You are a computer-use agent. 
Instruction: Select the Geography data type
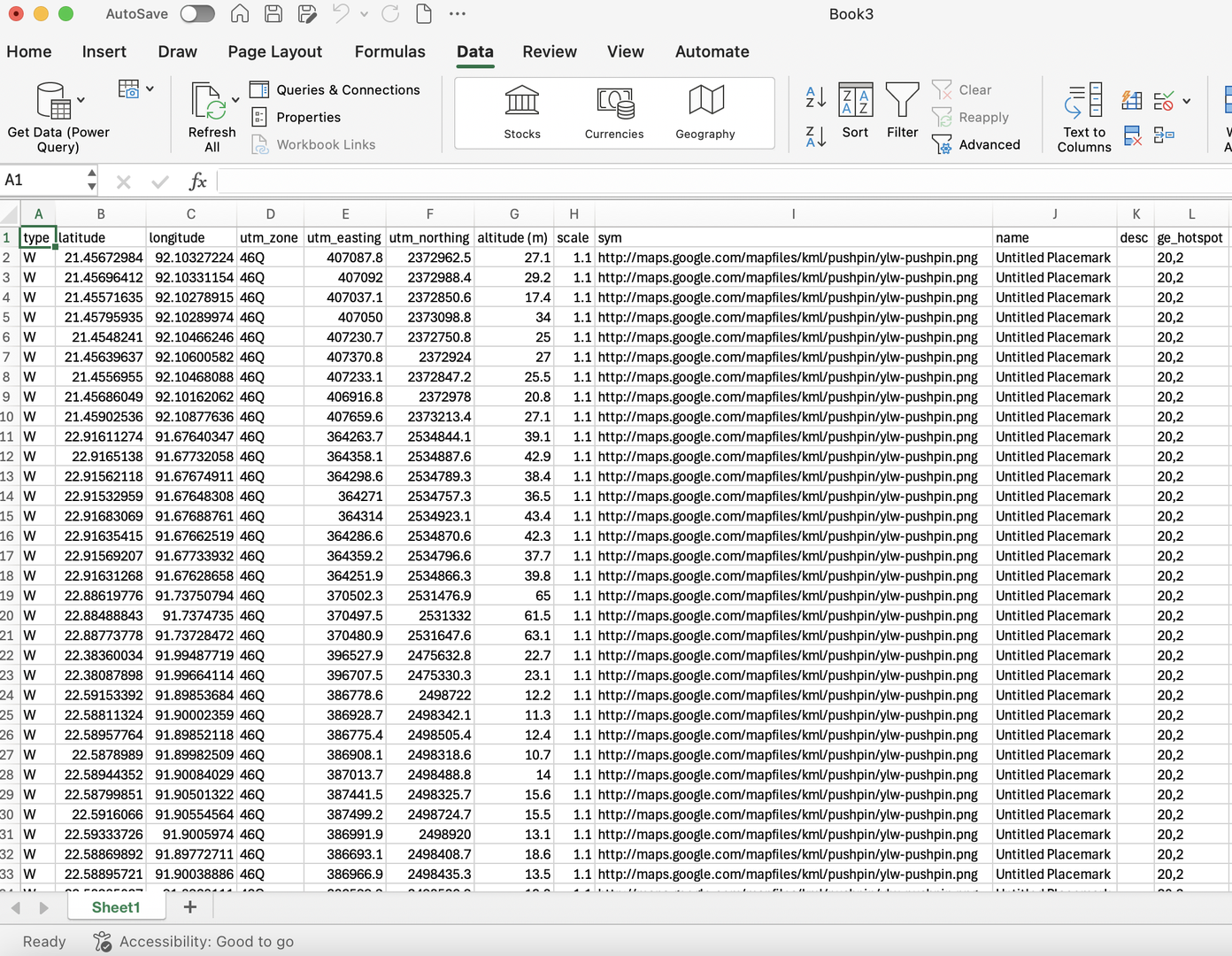pos(705,112)
